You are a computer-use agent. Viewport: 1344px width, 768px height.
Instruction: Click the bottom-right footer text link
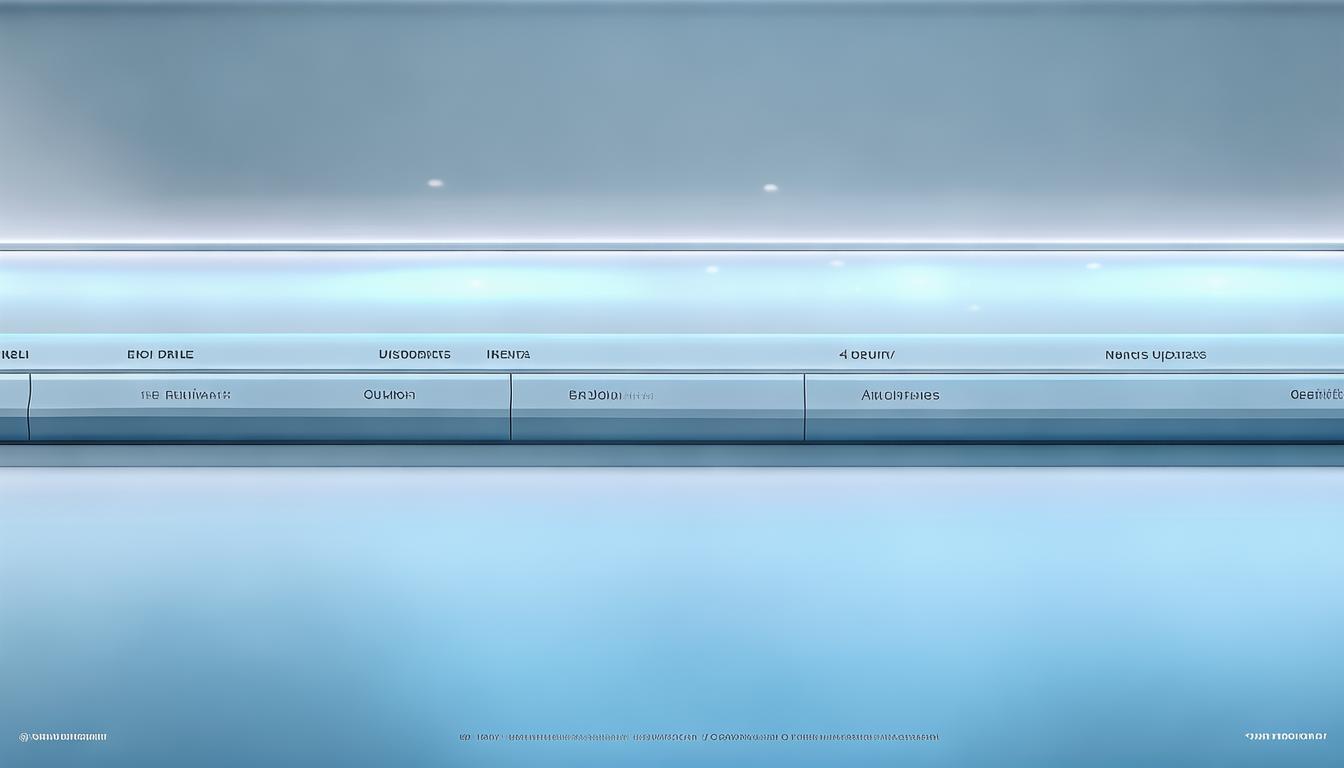(x=1285, y=737)
